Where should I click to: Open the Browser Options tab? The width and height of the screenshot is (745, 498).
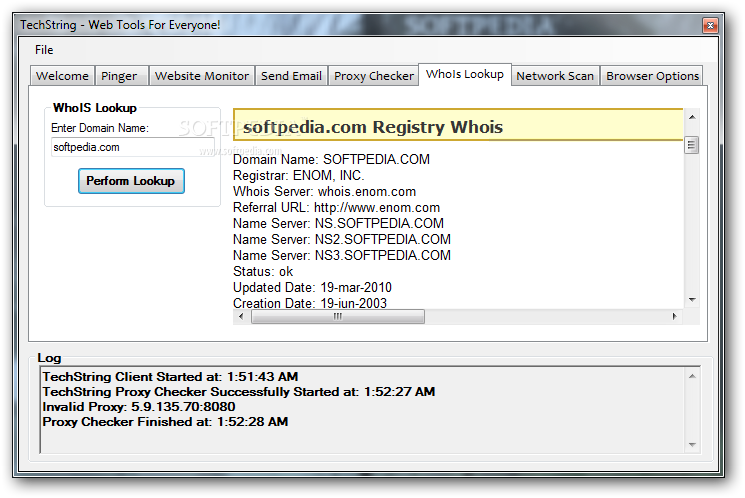tap(652, 76)
